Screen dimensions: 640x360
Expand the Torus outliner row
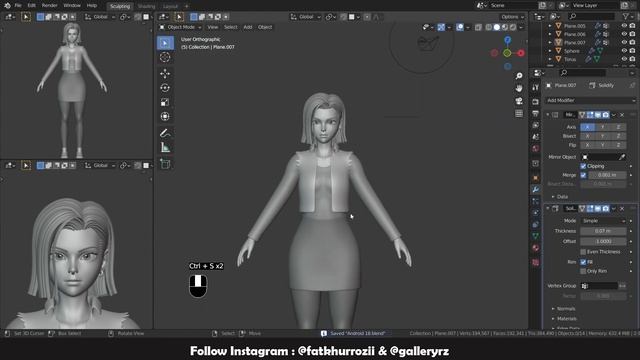pos(550,59)
